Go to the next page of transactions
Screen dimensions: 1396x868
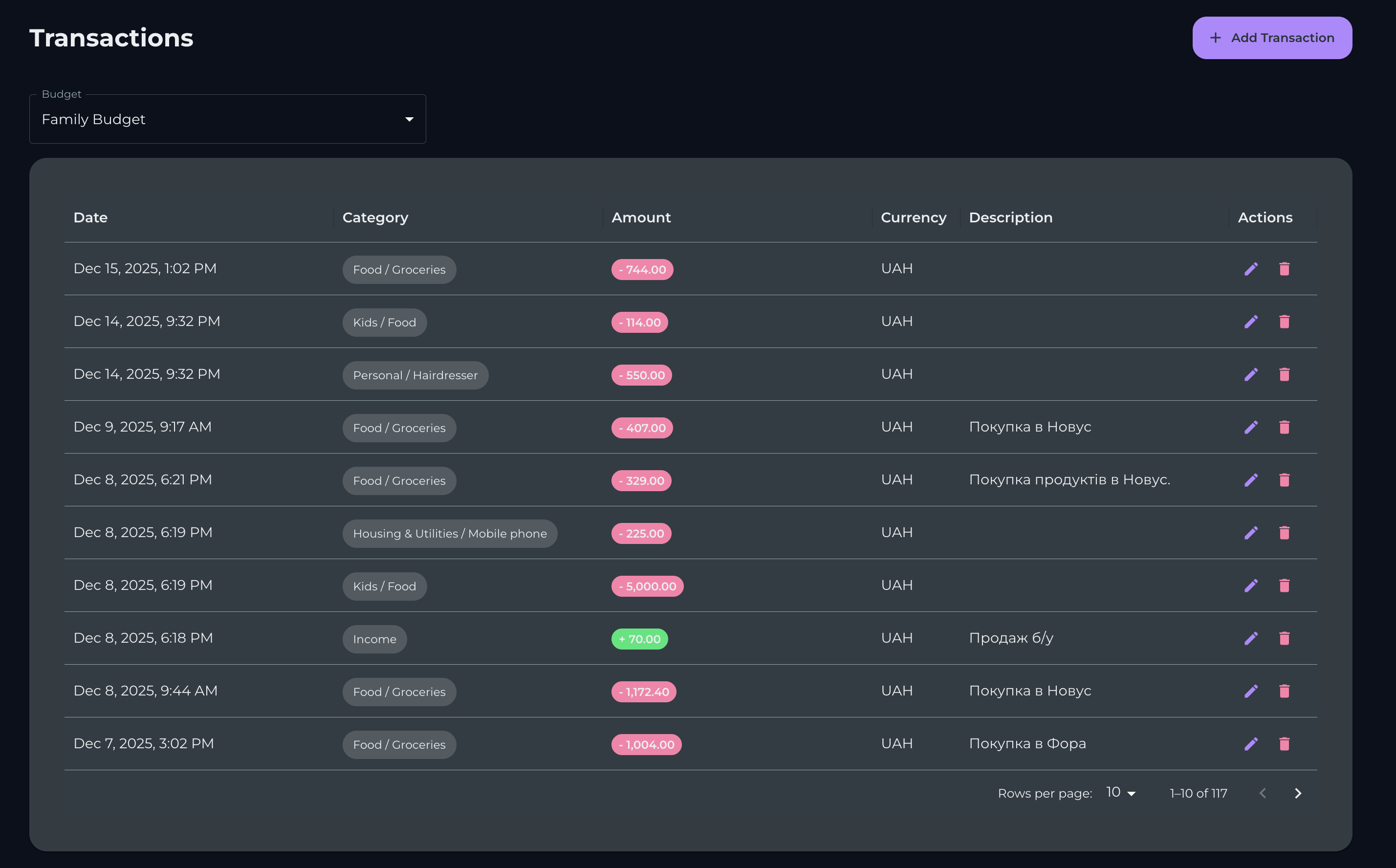[x=1297, y=793]
